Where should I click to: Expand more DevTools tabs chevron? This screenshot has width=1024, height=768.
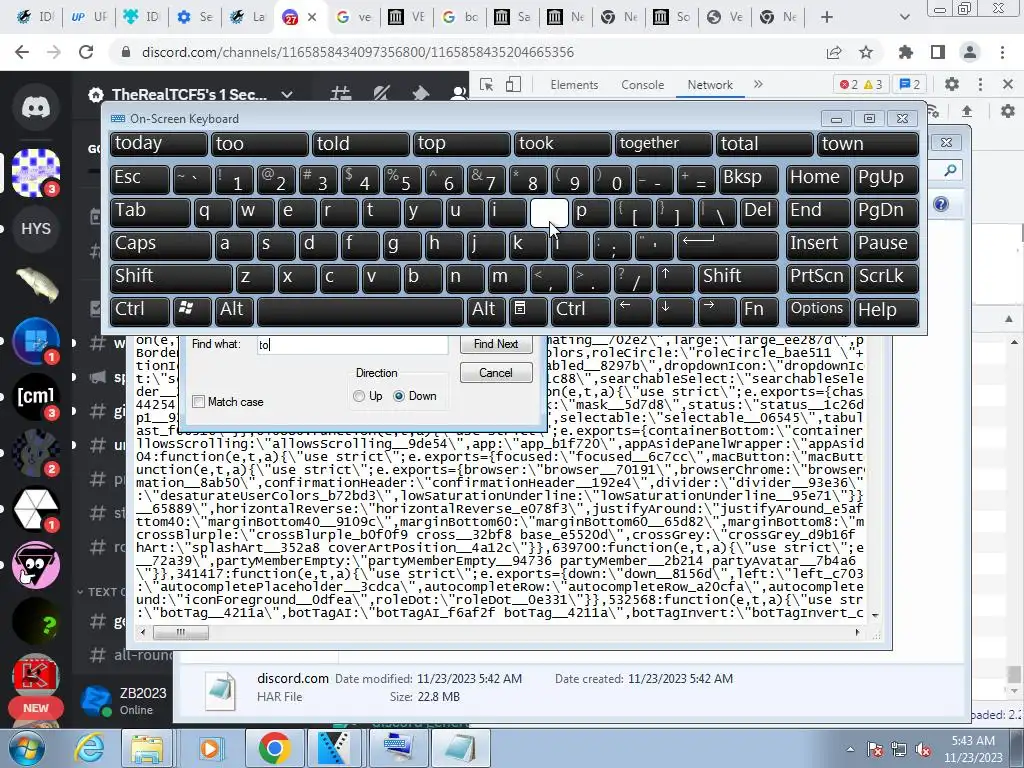pos(758,84)
